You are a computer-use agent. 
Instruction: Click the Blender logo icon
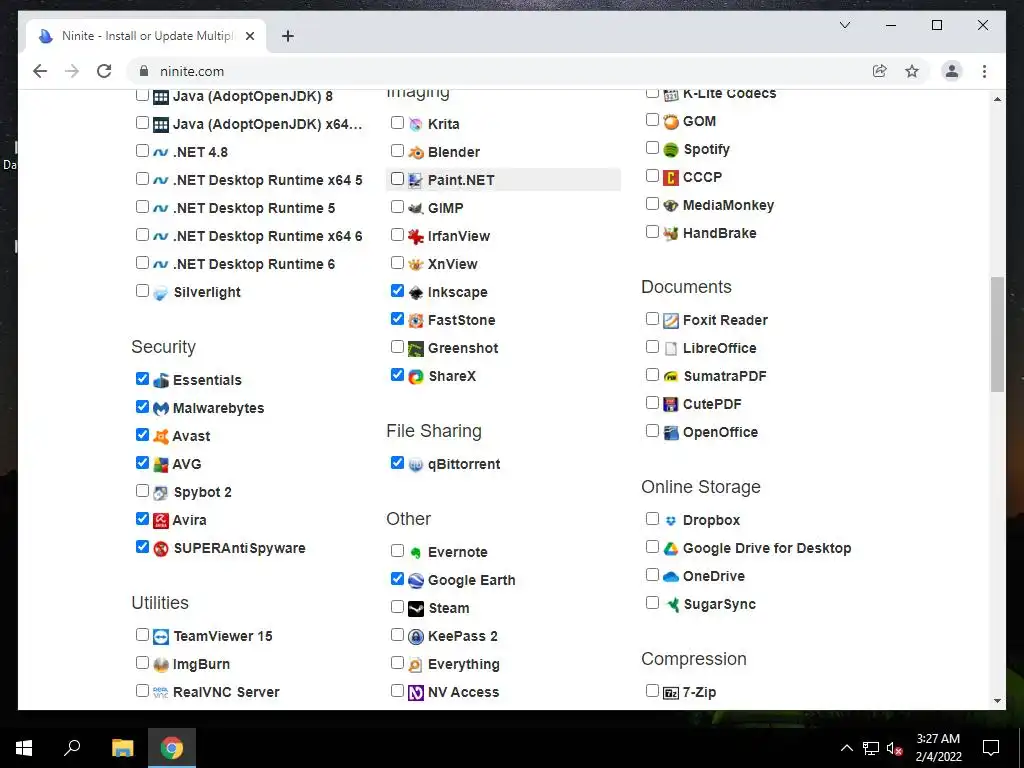pos(416,152)
